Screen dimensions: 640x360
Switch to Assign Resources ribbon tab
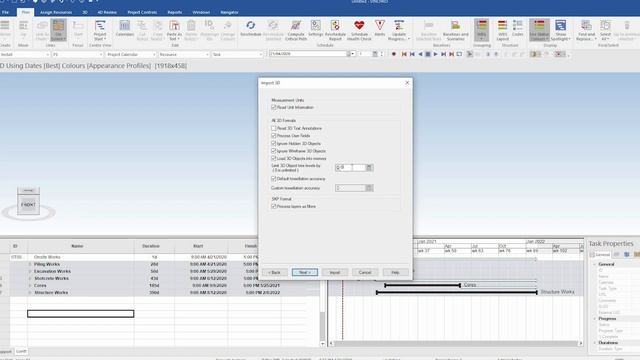[56, 12]
